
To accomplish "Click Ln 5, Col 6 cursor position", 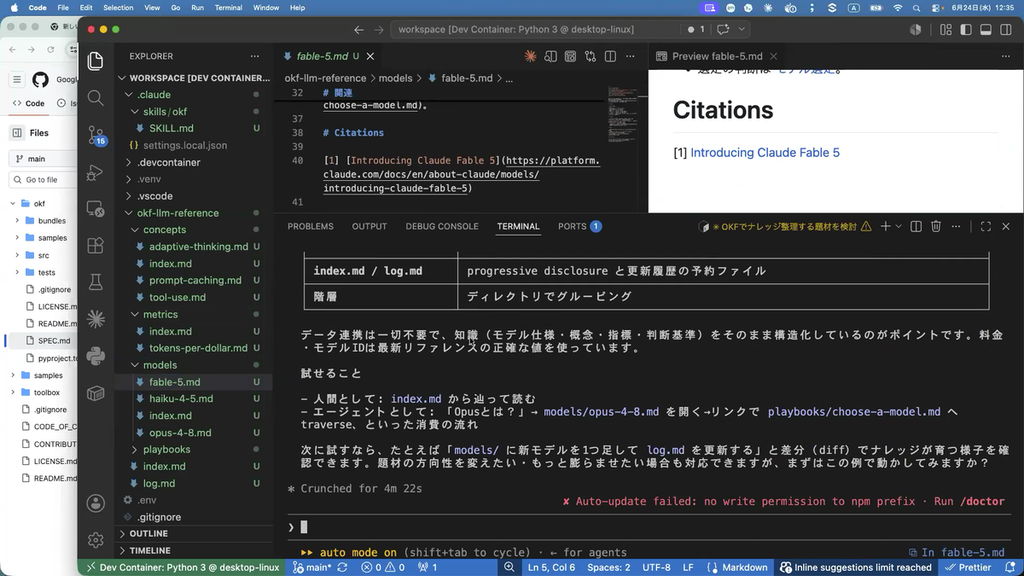I will click(x=551, y=568).
